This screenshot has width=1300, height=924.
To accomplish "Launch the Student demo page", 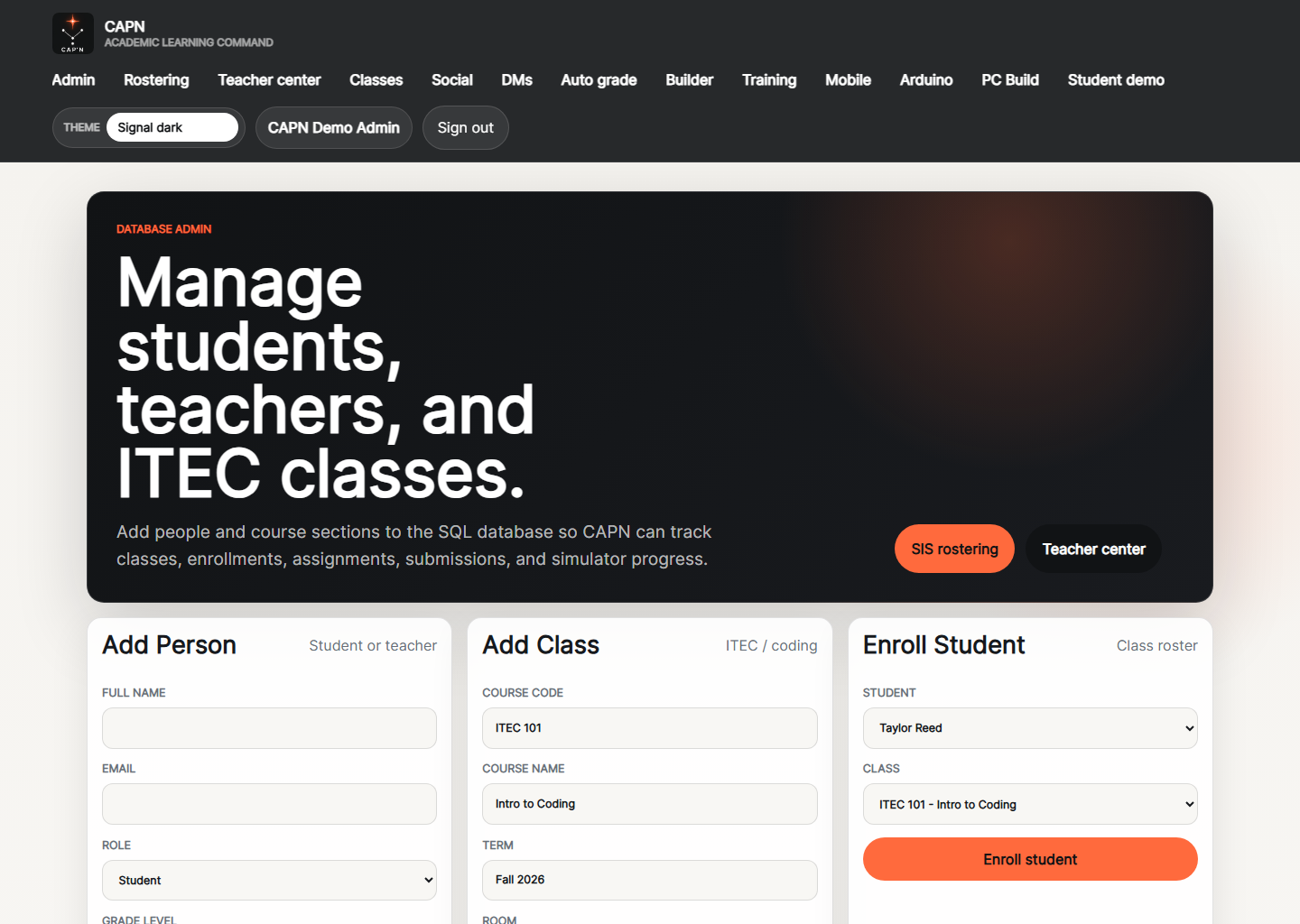I will pyautogui.click(x=1116, y=80).
